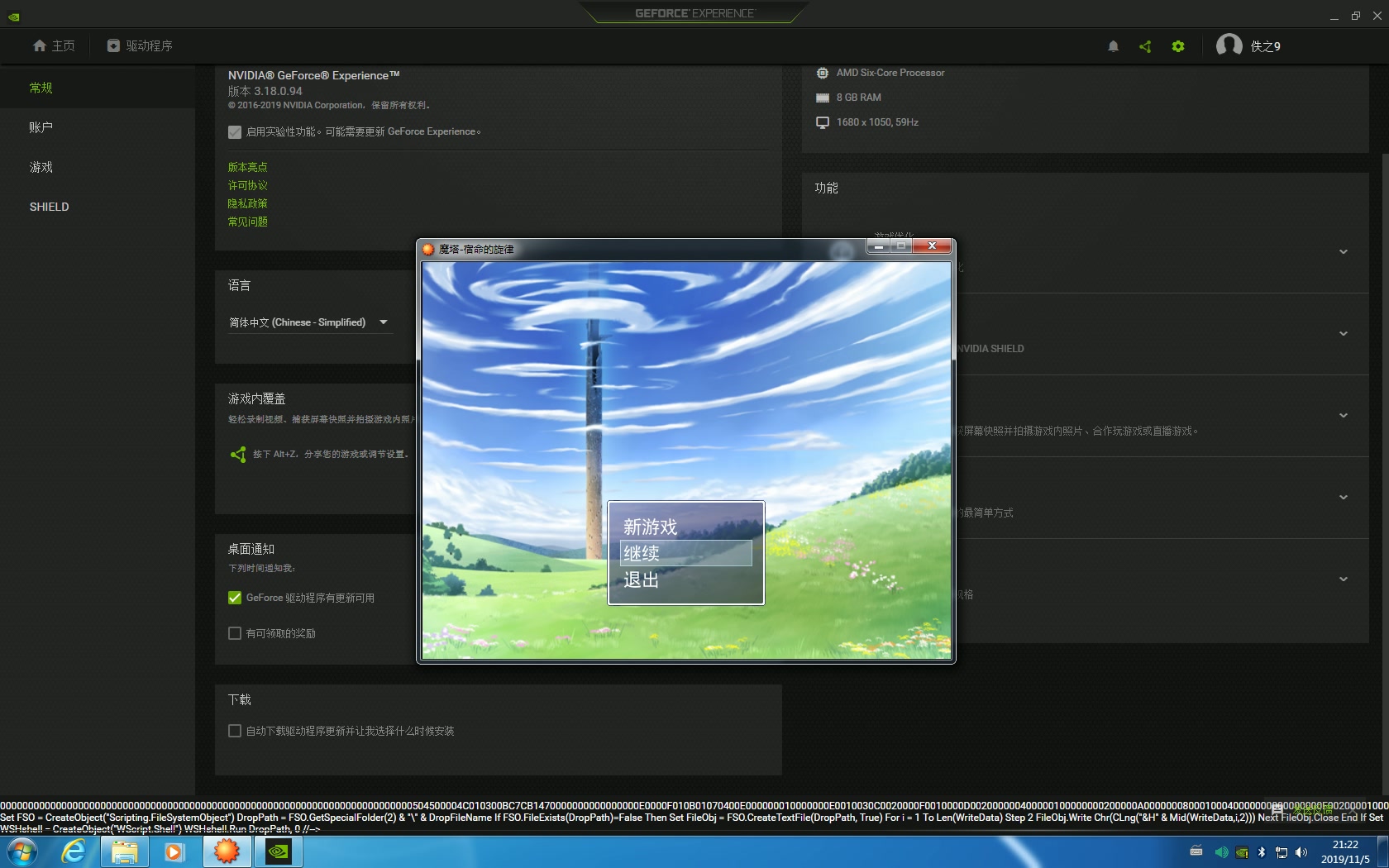Open the media player taskbar icon

[x=174, y=851]
